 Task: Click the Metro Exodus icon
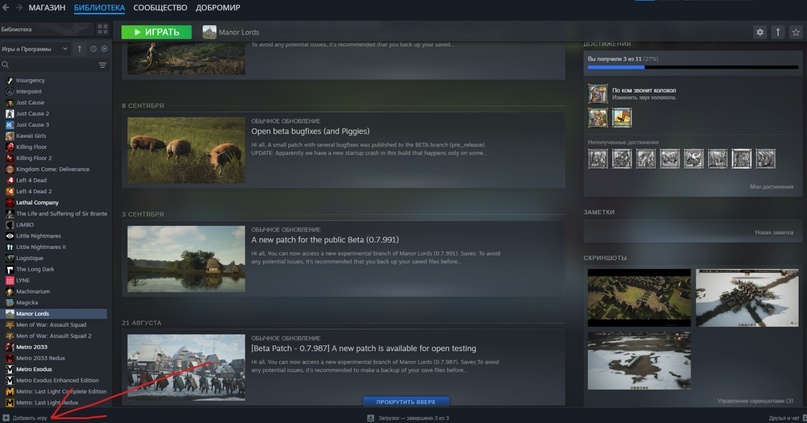pyautogui.click(x=10, y=369)
